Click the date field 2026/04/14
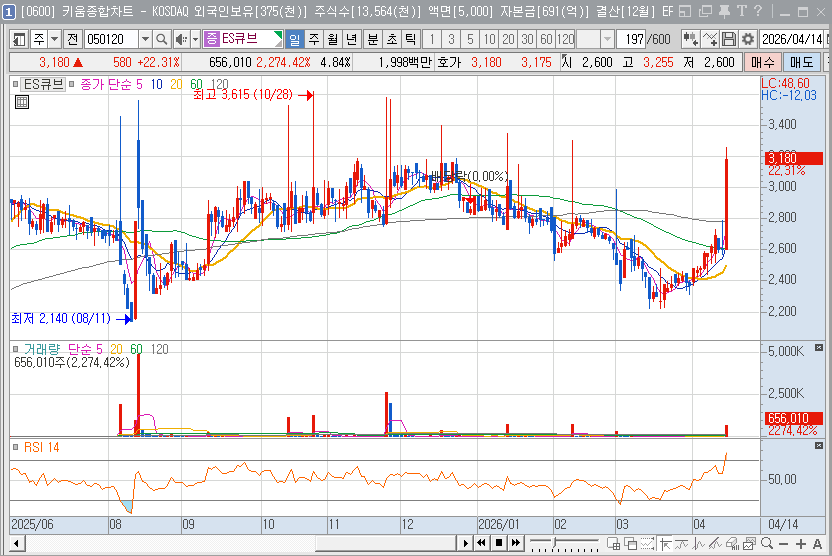The image size is (832, 556). click(792, 39)
